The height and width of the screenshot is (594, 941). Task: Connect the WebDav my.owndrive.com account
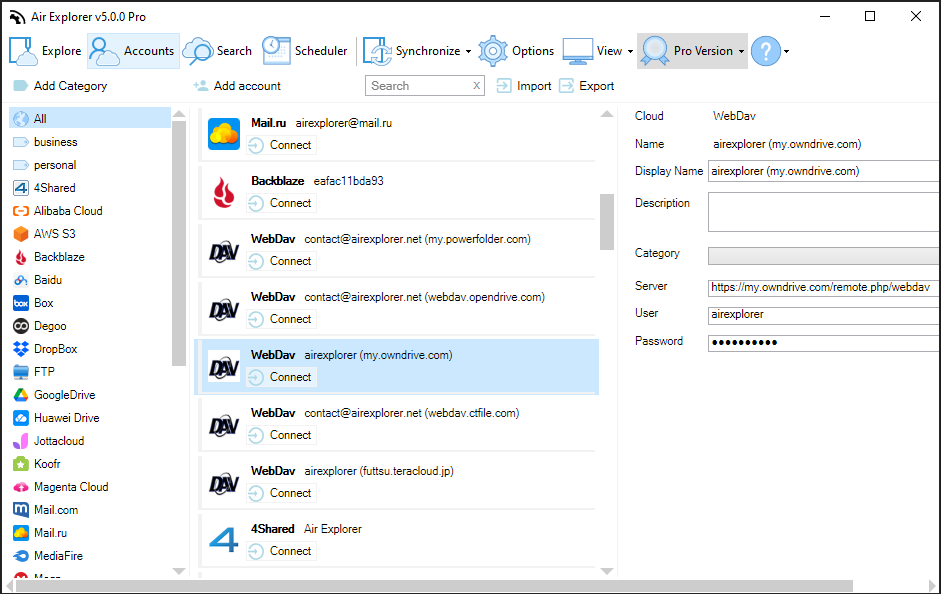tap(281, 377)
